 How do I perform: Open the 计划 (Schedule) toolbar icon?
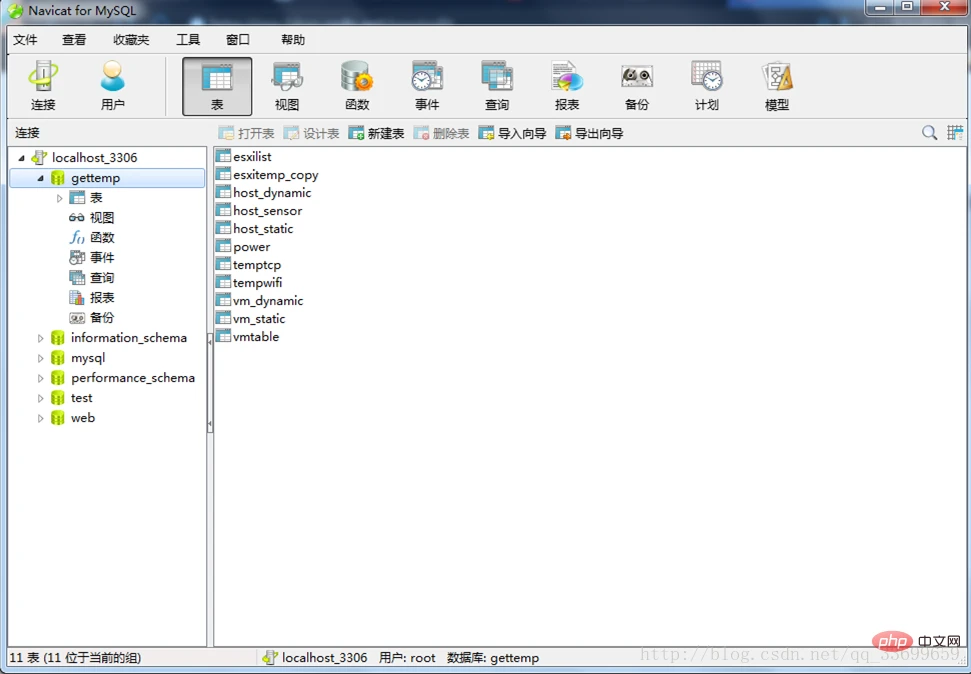707,87
